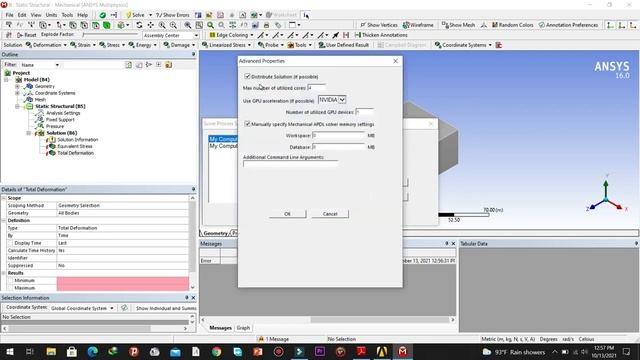This screenshot has height=360, width=640.
Task: Click the Number of utilized GPU devices field
Action: pyautogui.click(x=364, y=112)
